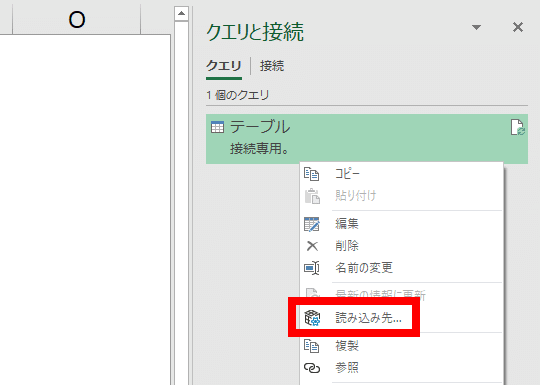Image resolution: width=540 pixels, height=385 pixels.
Task: Select Reference (参照) menu entry
Action: pyautogui.click(x=347, y=368)
